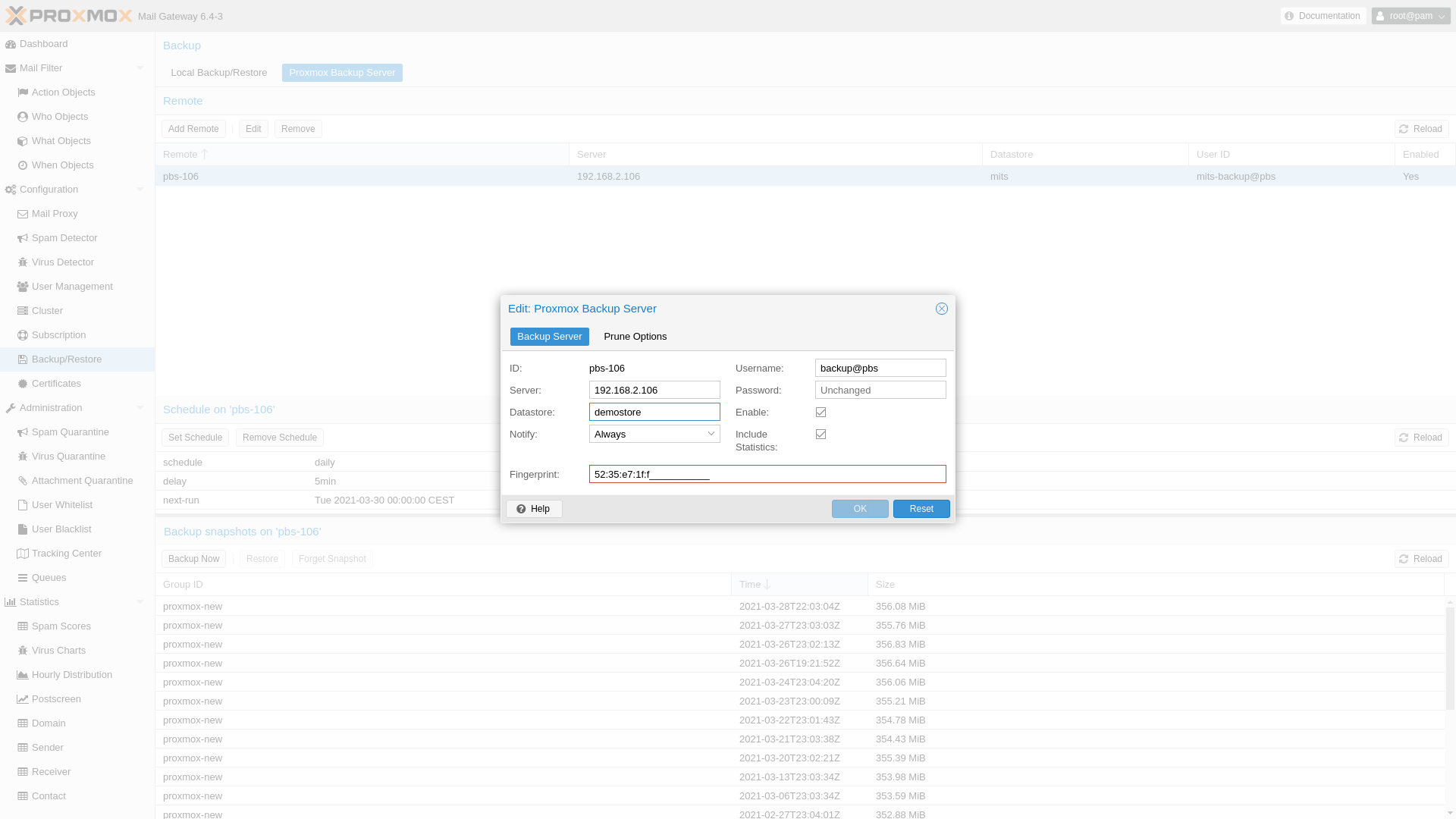Viewport: 1456px width, 819px height.
Task: Select the Backup Server tab in dialog
Action: click(549, 337)
